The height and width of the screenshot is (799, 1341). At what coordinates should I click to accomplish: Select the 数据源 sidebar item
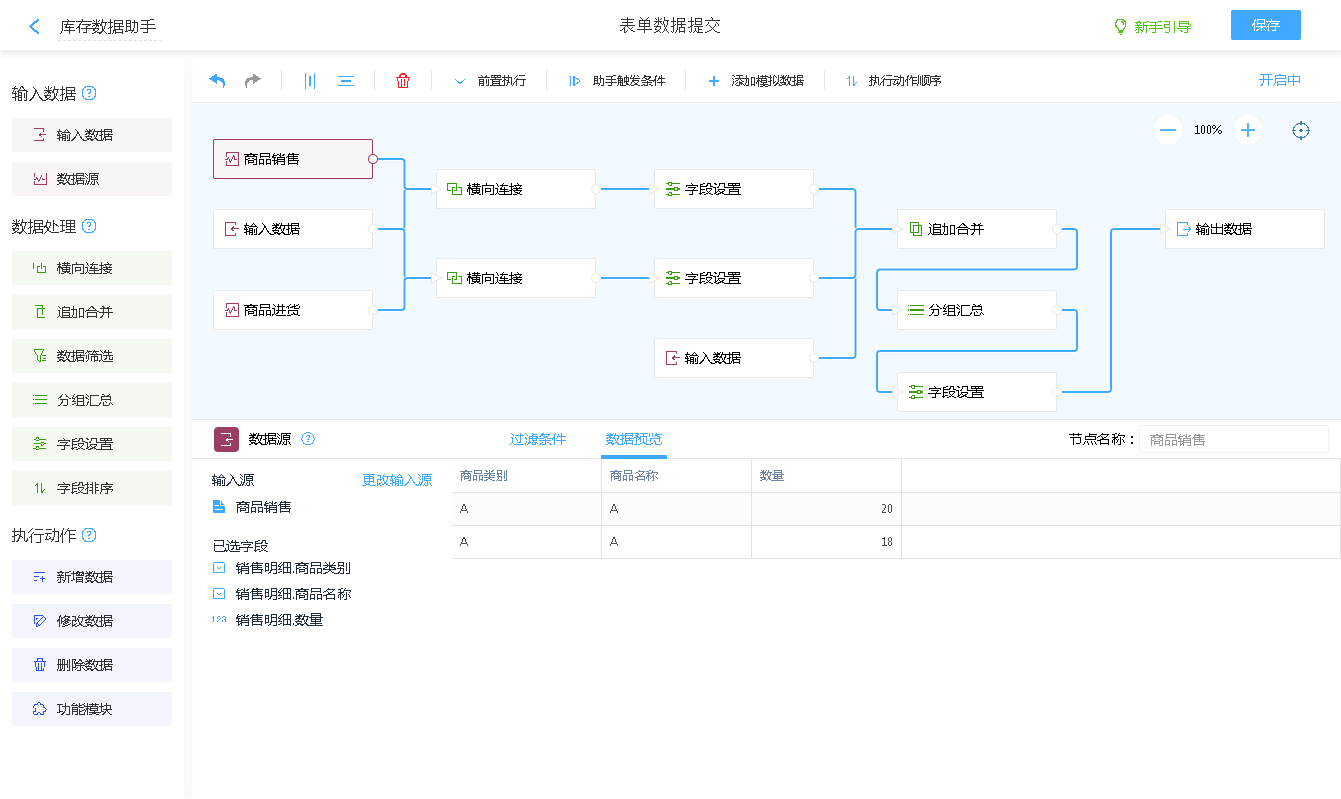(92, 179)
